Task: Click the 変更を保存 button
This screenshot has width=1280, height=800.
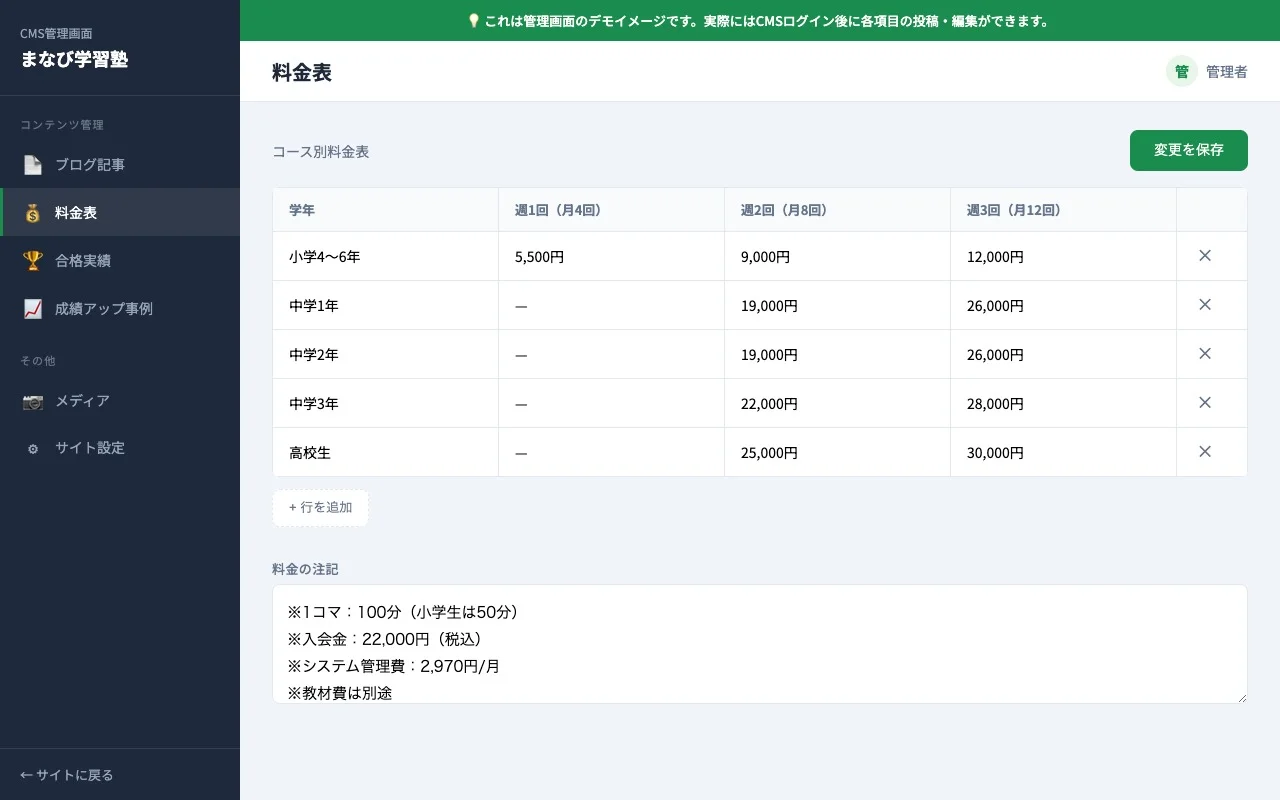Action: [x=1188, y=150]
